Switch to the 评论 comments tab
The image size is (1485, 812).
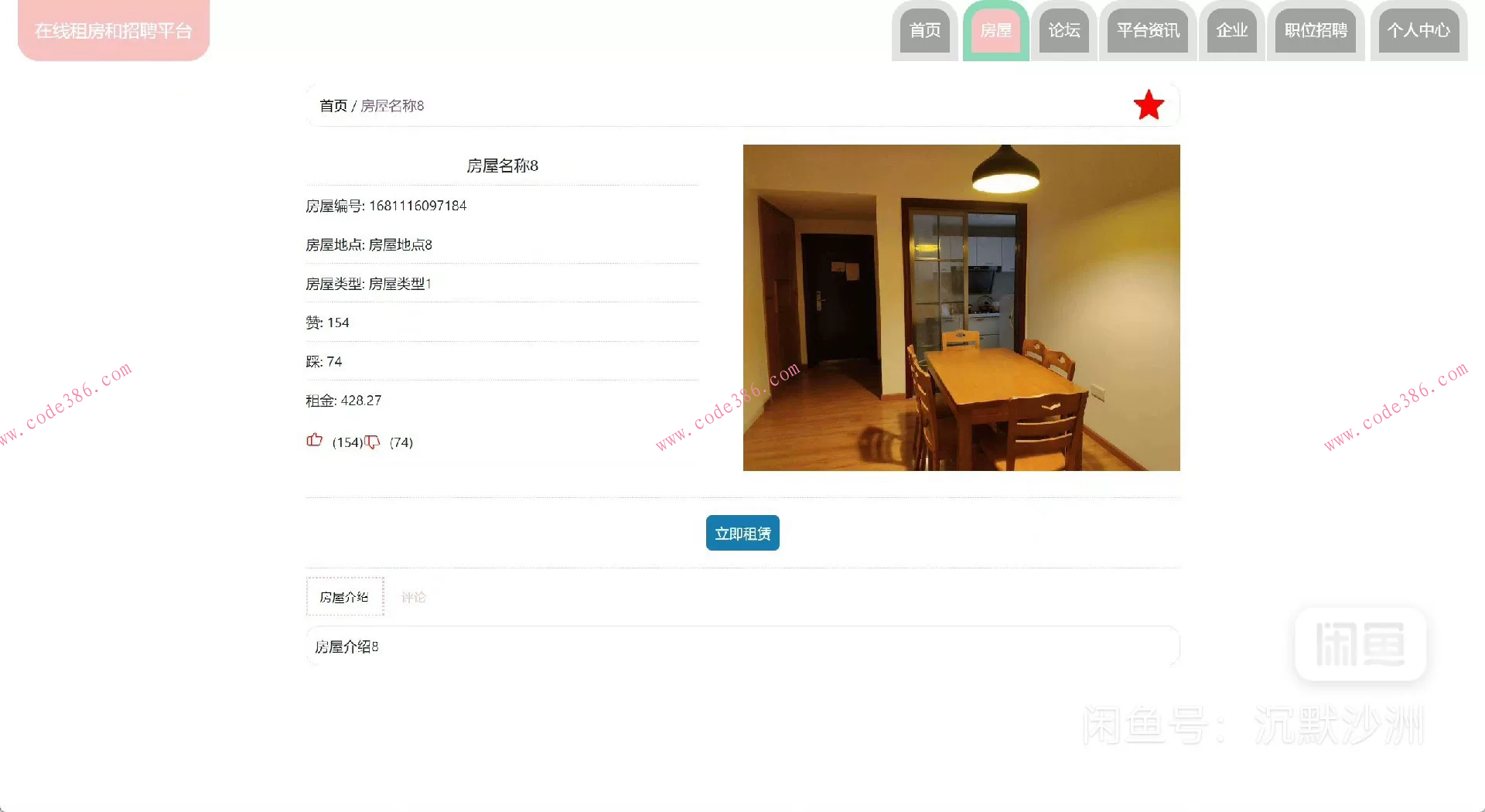tap(414, 596)
